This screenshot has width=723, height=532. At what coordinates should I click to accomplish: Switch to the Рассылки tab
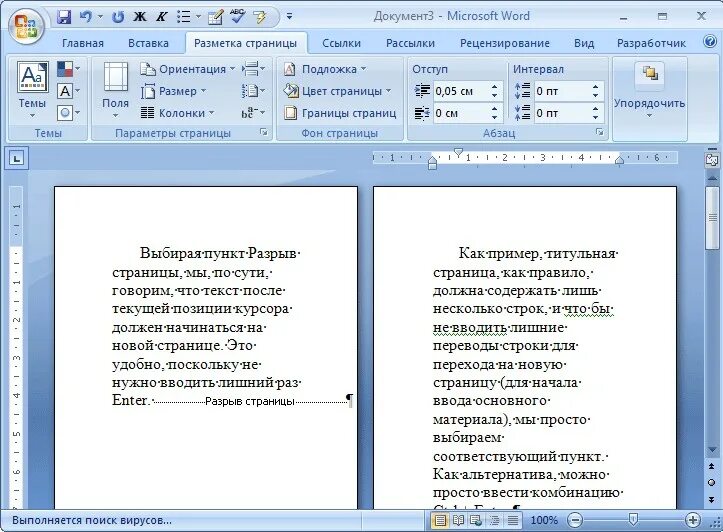[x=410, y=43]
